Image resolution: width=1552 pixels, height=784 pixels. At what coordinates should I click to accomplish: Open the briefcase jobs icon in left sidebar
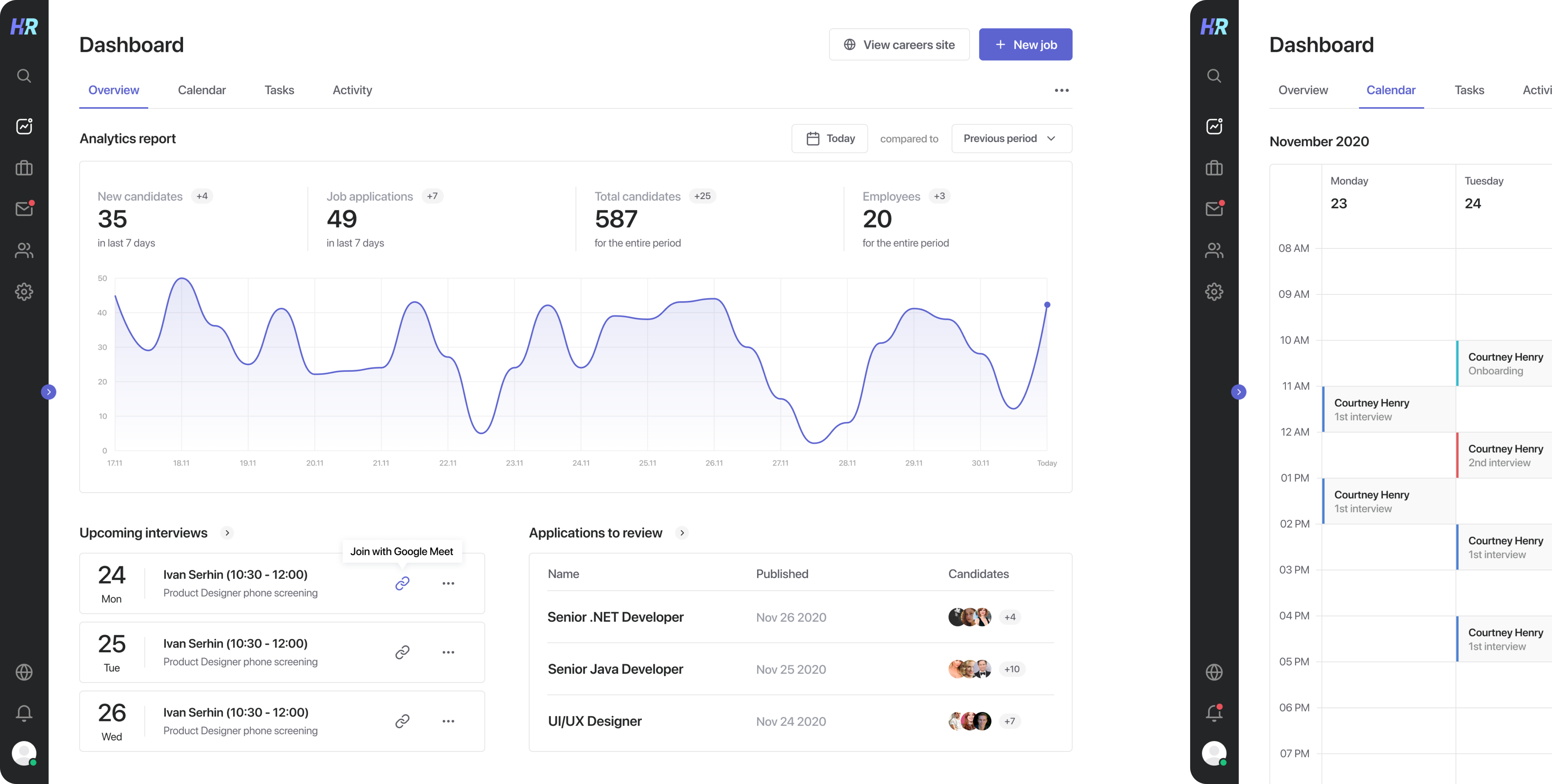click(x=24, y=168)
